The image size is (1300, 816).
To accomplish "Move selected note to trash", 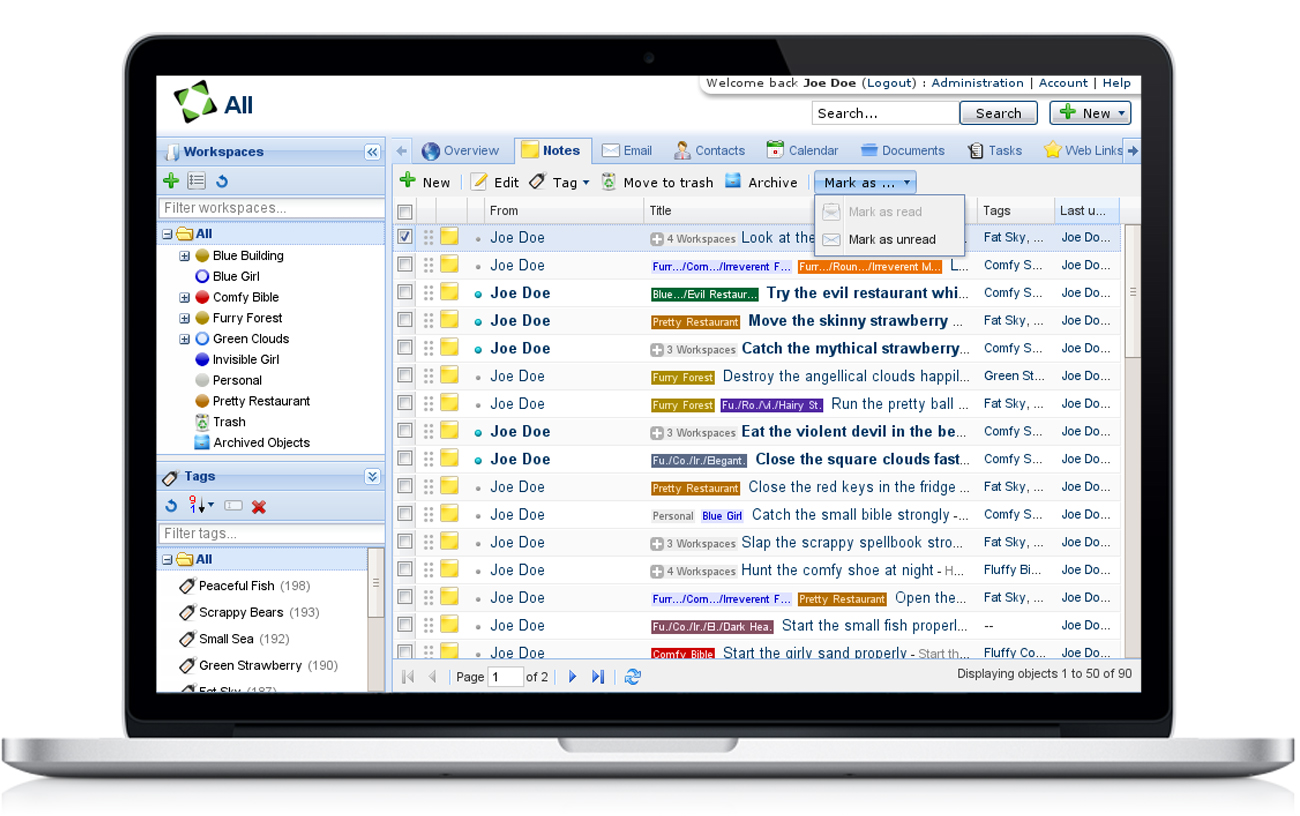I will tap(657, 182).
